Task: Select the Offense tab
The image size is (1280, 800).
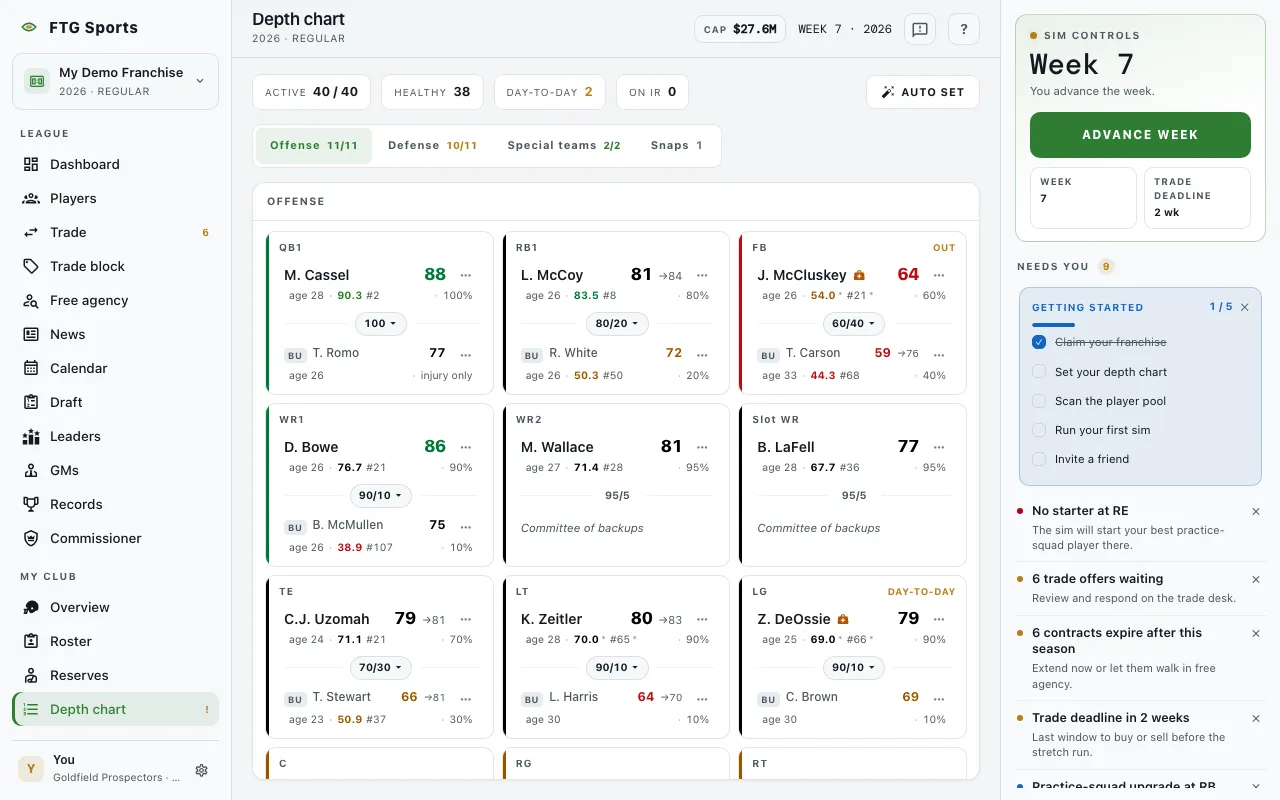Action: click(x=314, y=146)
